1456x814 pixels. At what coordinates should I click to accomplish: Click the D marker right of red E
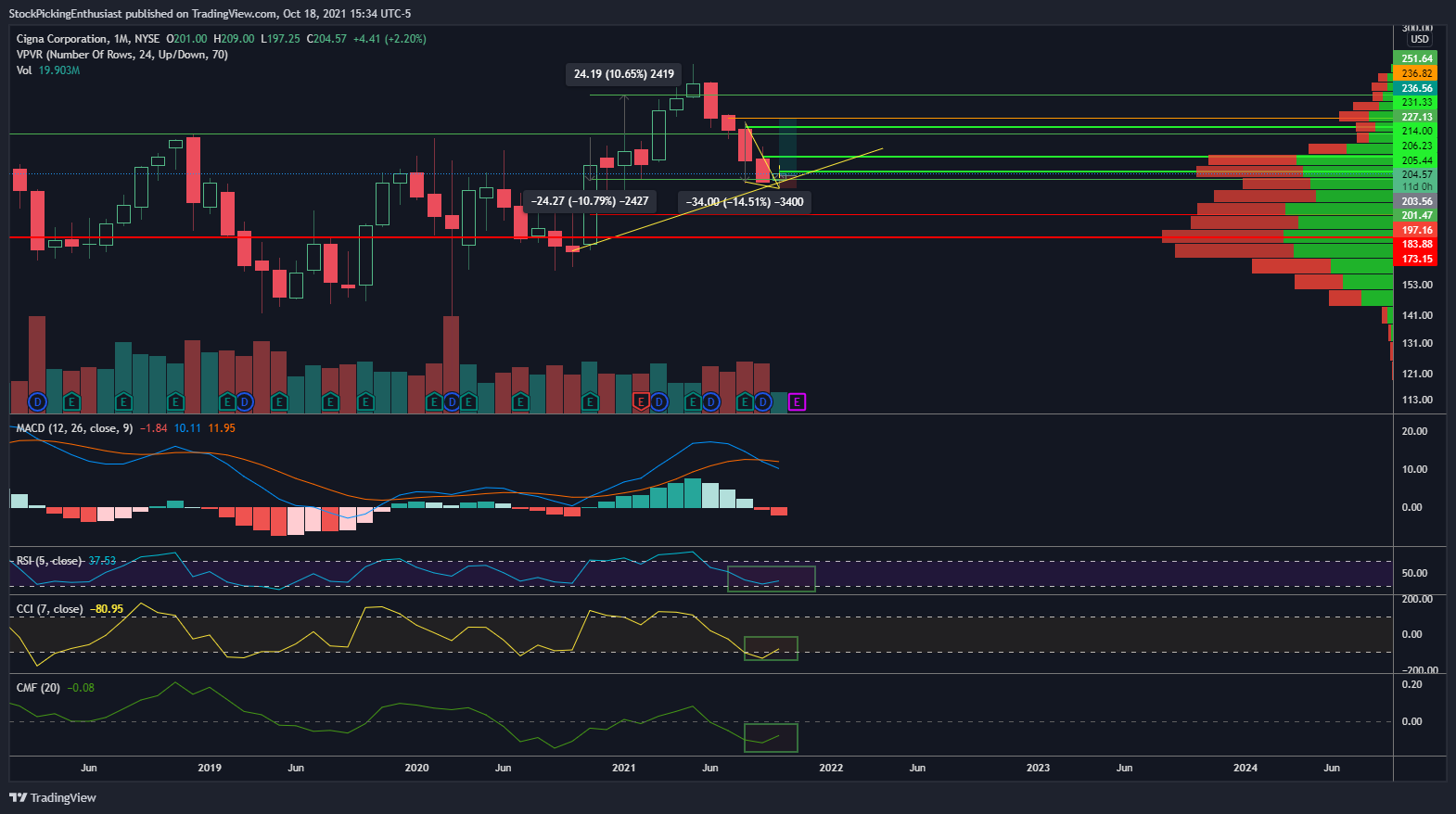[658, 401]
